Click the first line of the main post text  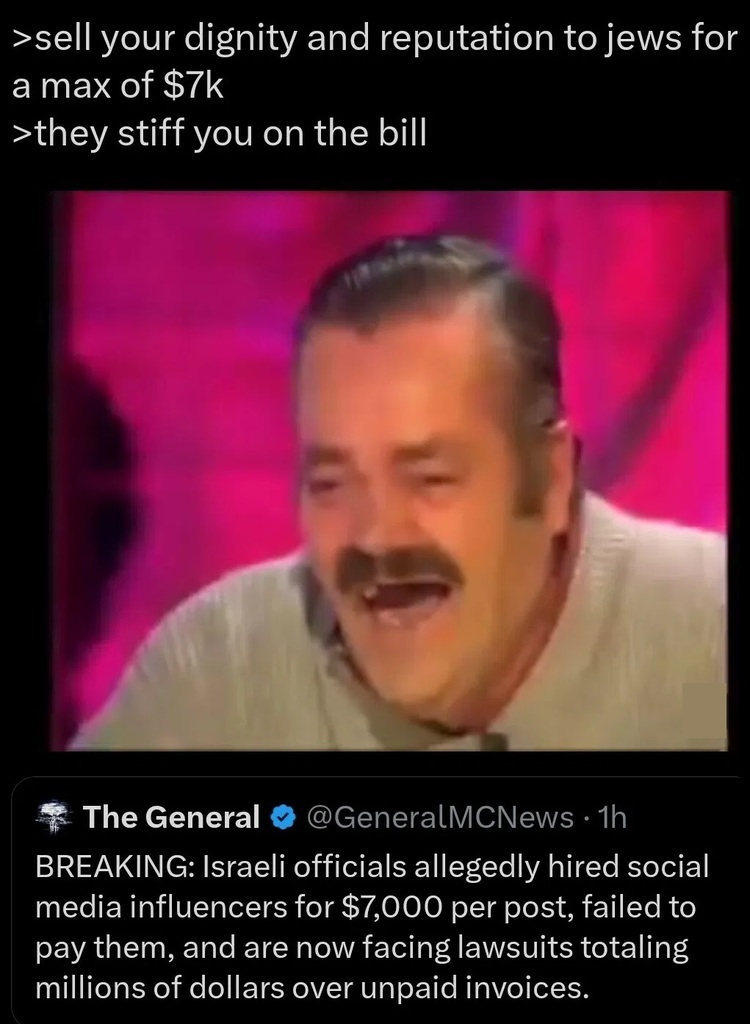click(374, 39)
